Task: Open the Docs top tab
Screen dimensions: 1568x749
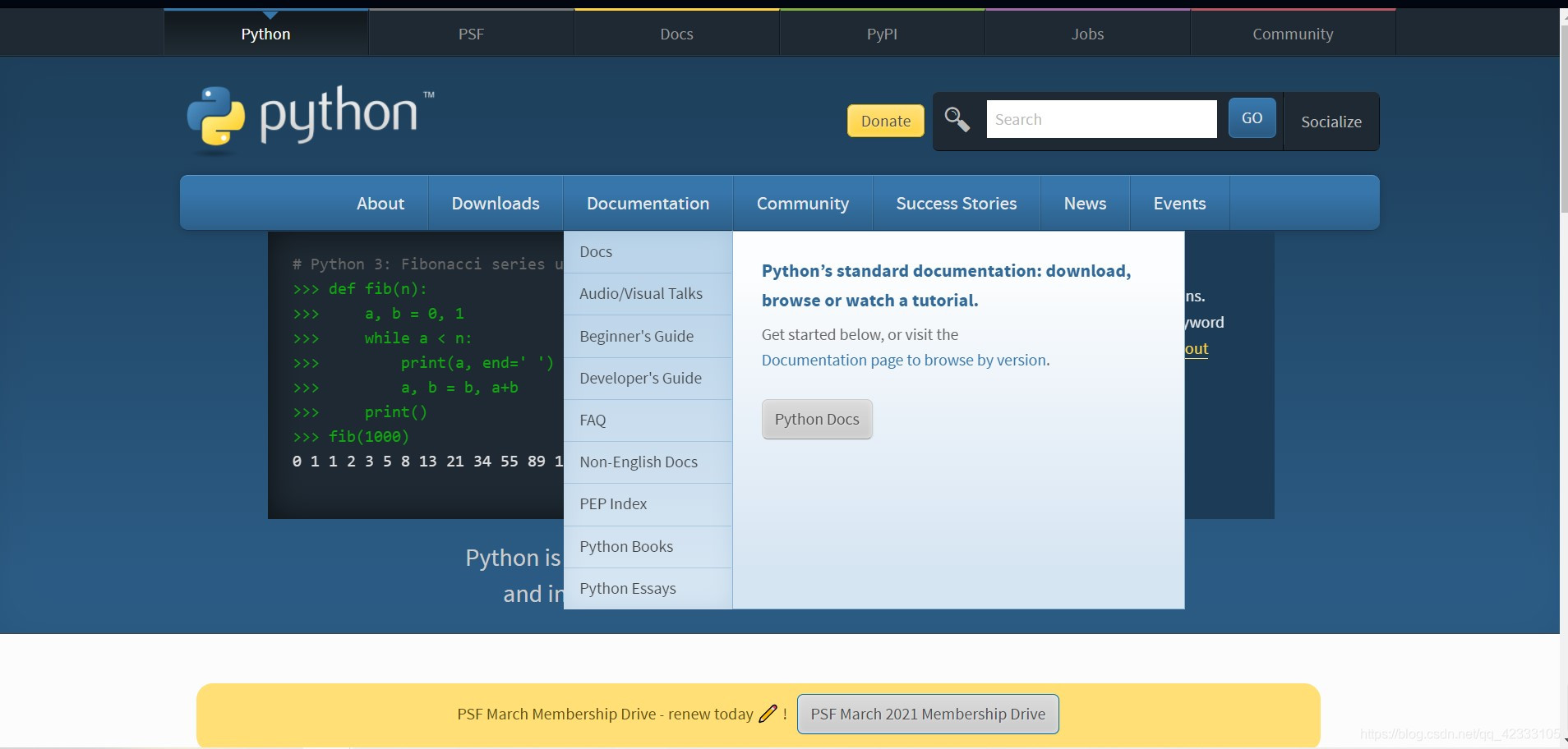Action: [676, 34]
